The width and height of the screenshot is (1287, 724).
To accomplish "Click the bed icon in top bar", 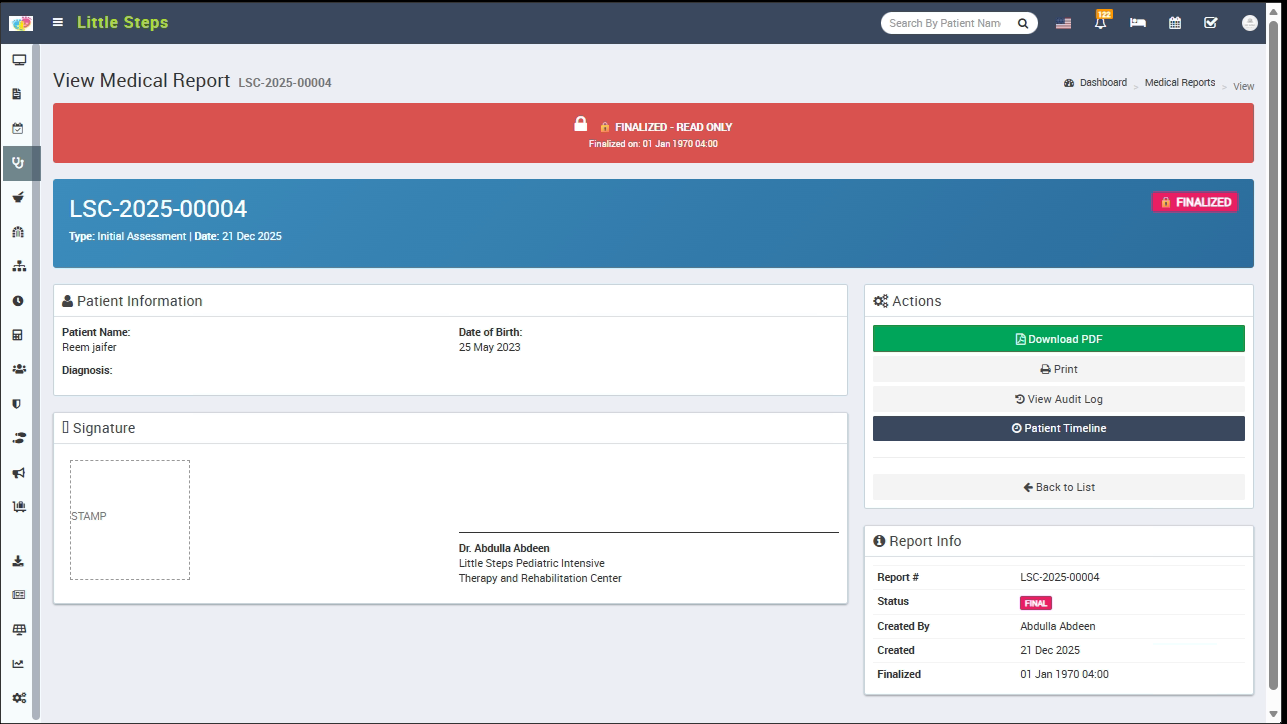I will (1138, 23).
